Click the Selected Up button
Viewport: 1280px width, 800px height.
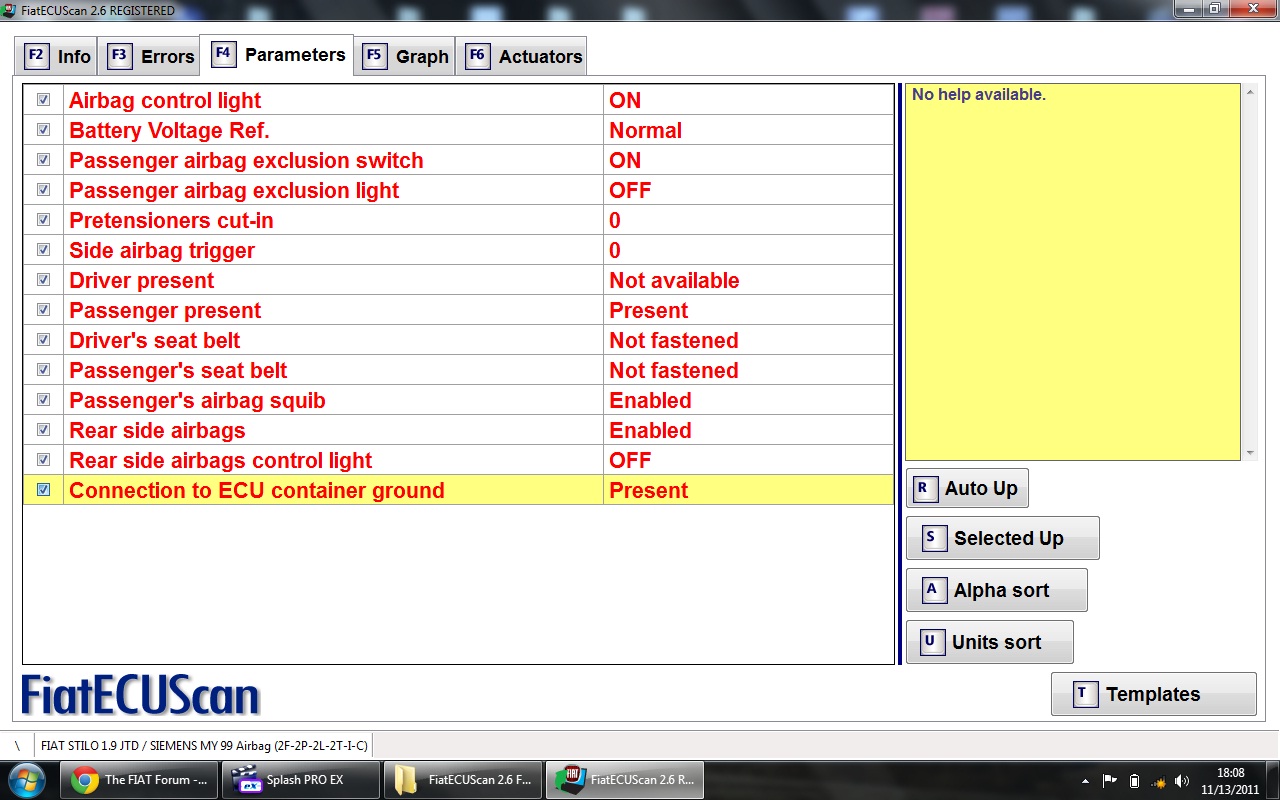tap(1002, 538)
